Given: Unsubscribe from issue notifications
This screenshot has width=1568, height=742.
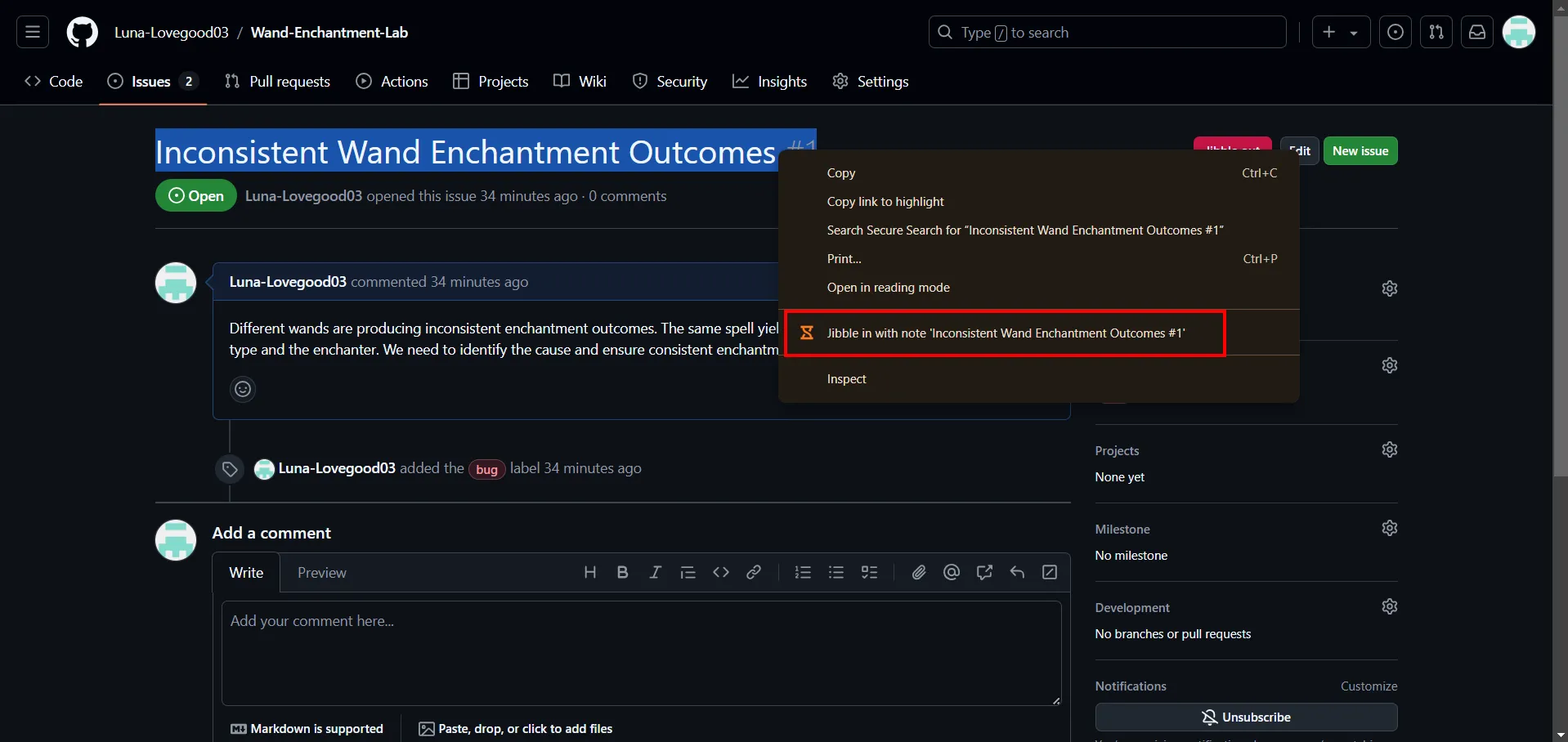Looking at the screenshot, I should [x=1246, y=717].
